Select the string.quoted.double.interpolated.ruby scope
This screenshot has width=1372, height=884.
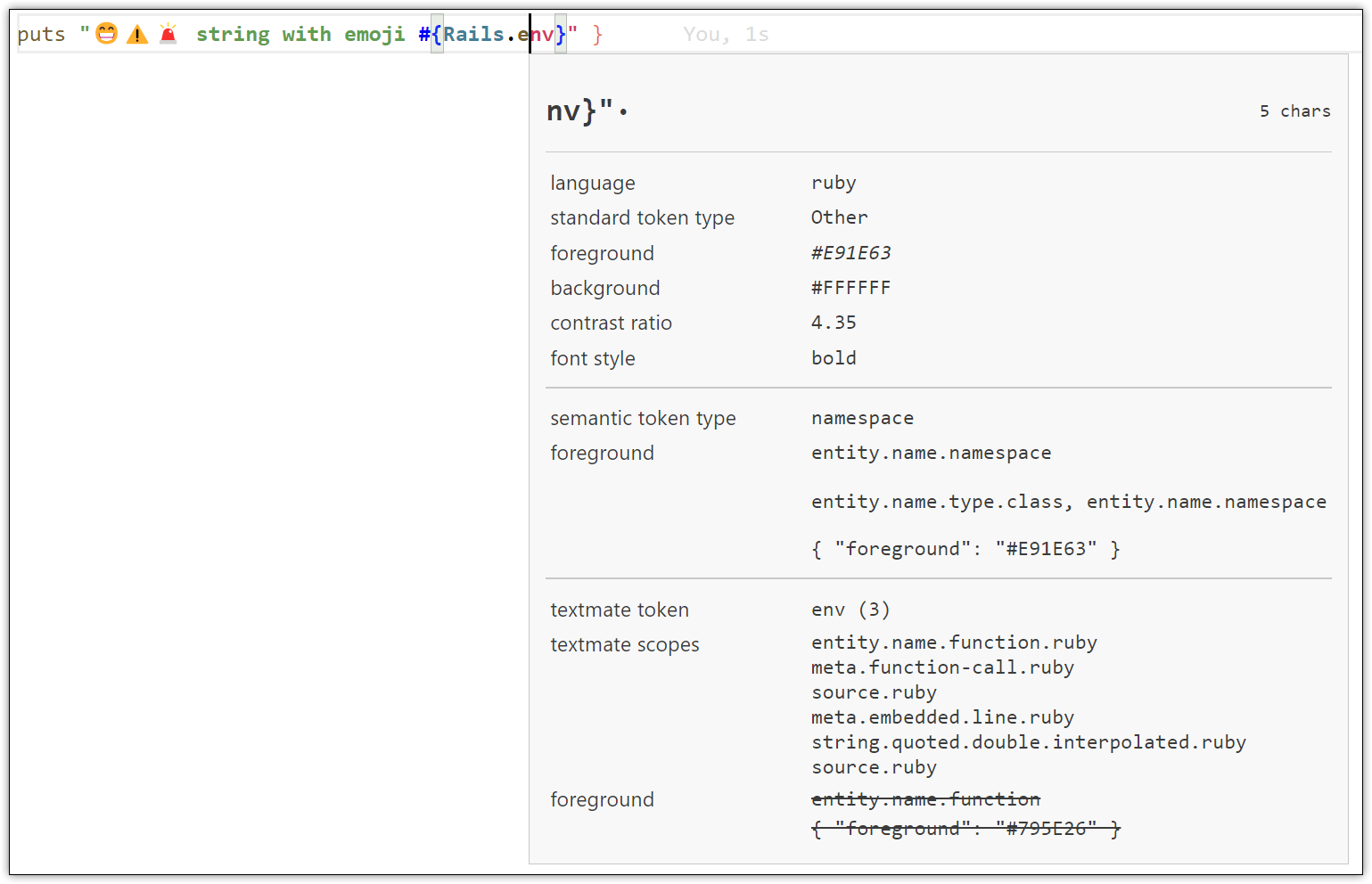click(x=1028, y=741)
